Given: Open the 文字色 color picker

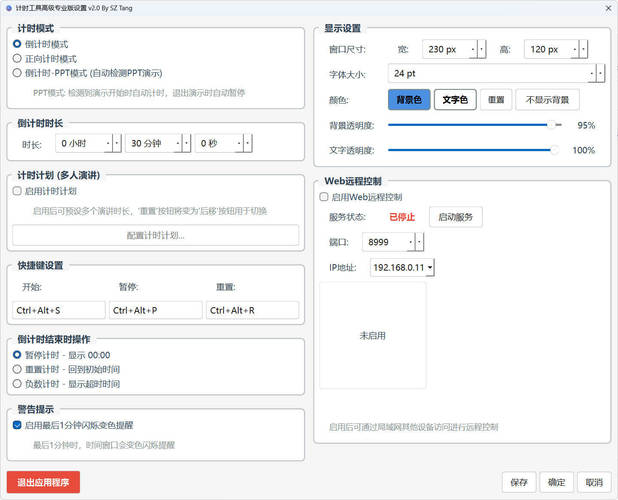Looking at the screenshot, I should [454, 100].
